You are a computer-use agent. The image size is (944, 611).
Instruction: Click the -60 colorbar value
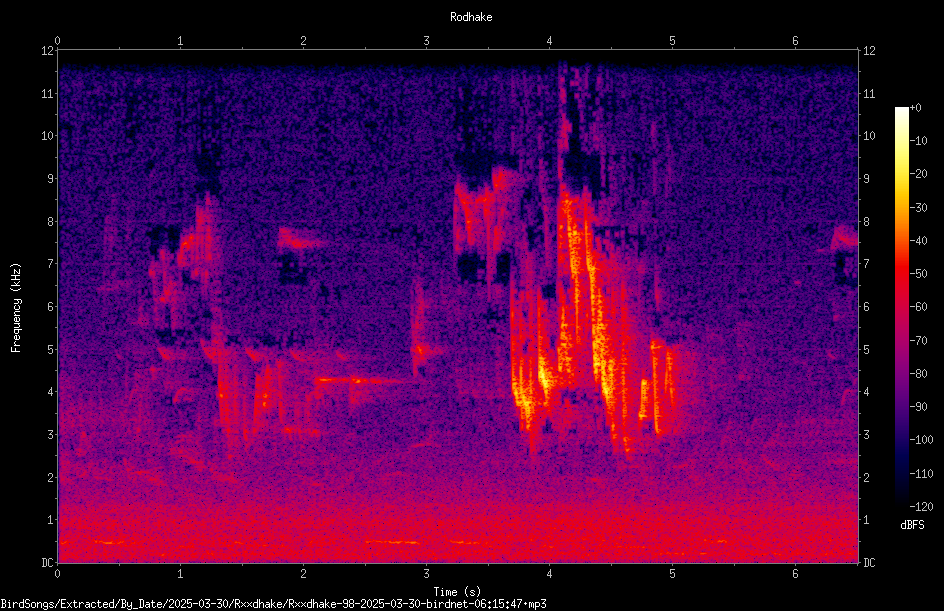[x=918, y=307]
